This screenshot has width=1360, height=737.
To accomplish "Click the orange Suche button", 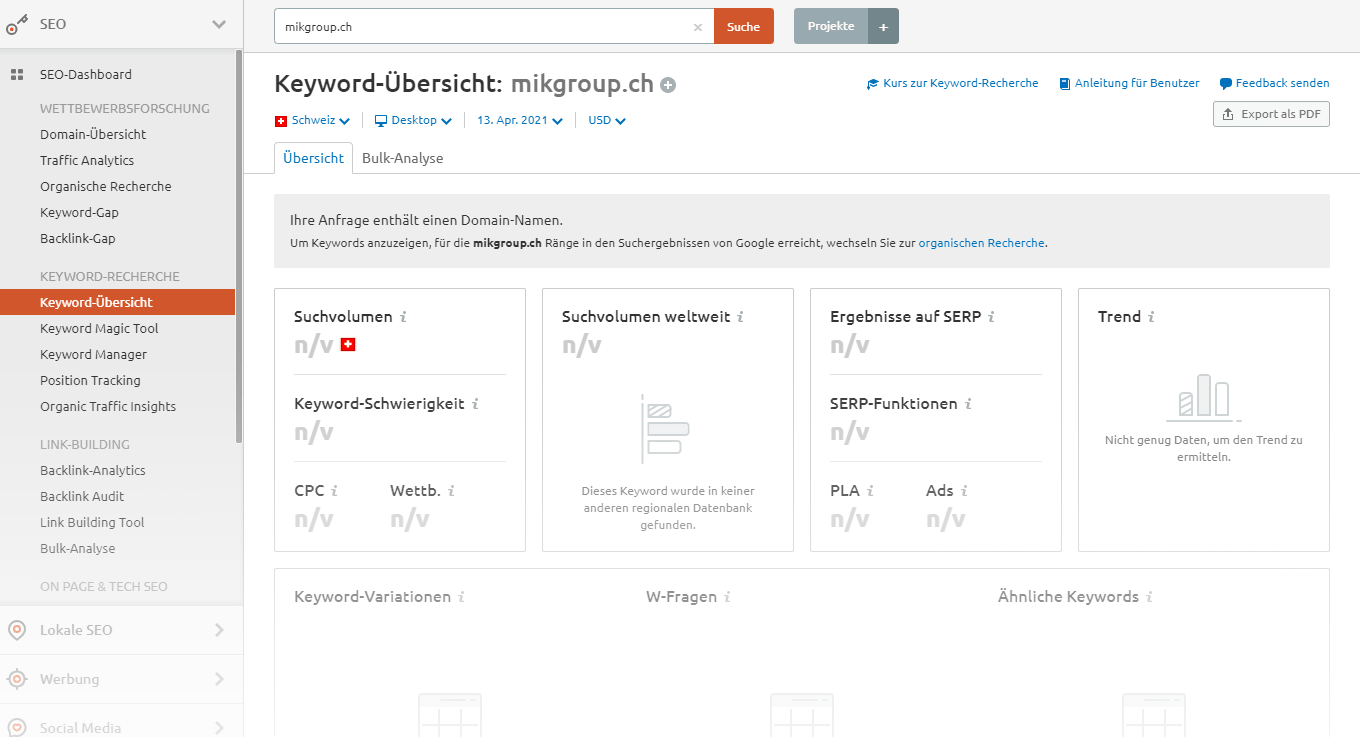I will pos(744,27).
